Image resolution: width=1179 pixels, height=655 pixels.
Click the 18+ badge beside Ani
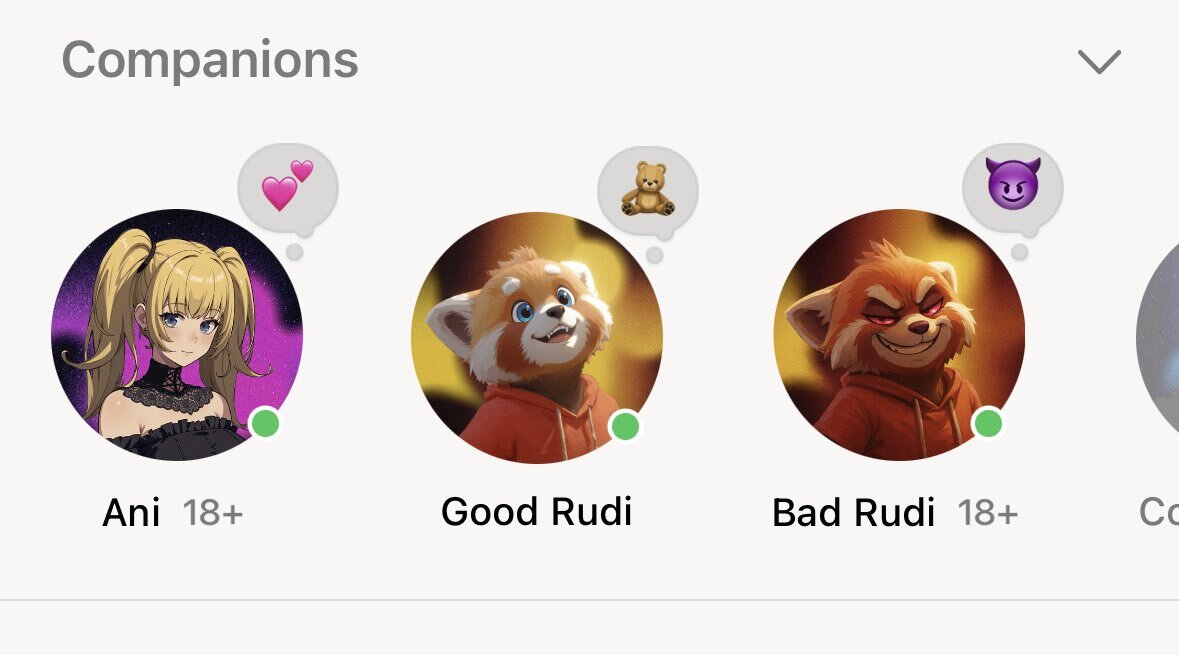(x=213, y=514)
